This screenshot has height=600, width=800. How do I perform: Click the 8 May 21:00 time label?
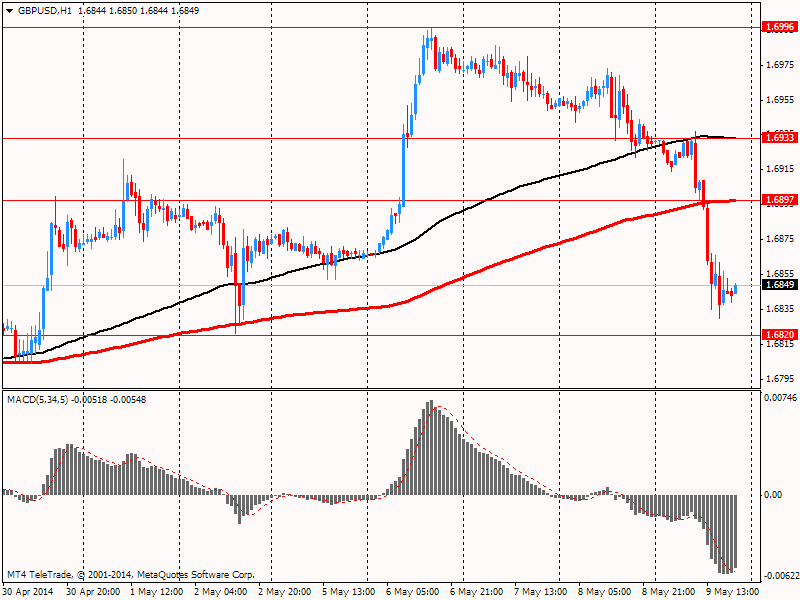point(668,592)
